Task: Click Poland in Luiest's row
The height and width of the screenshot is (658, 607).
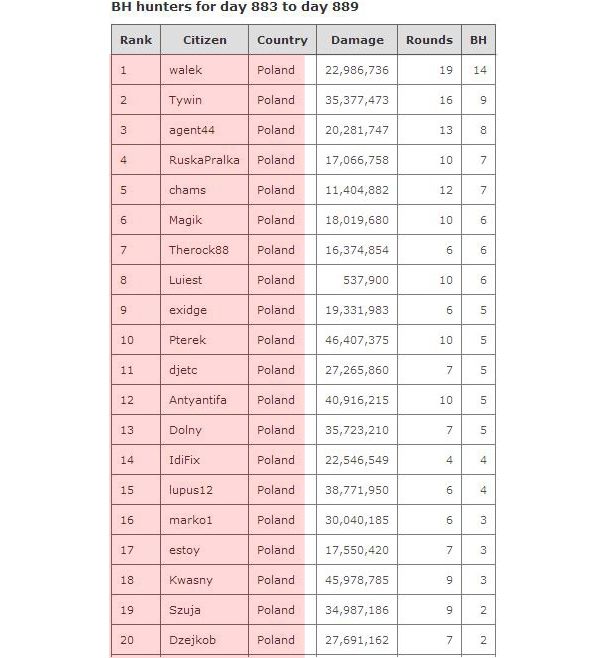Action: pyautogui.click(x=276, y=280)
